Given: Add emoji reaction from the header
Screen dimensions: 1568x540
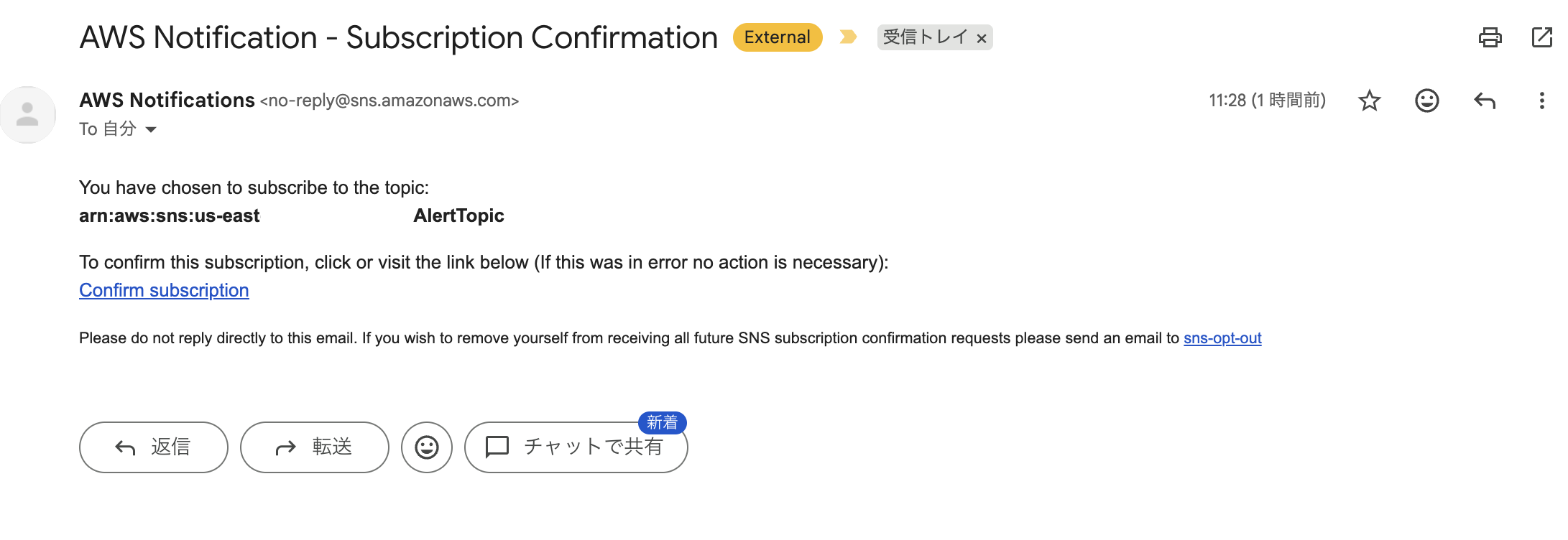Looking at the screenshot, I should coord(1426,101).
